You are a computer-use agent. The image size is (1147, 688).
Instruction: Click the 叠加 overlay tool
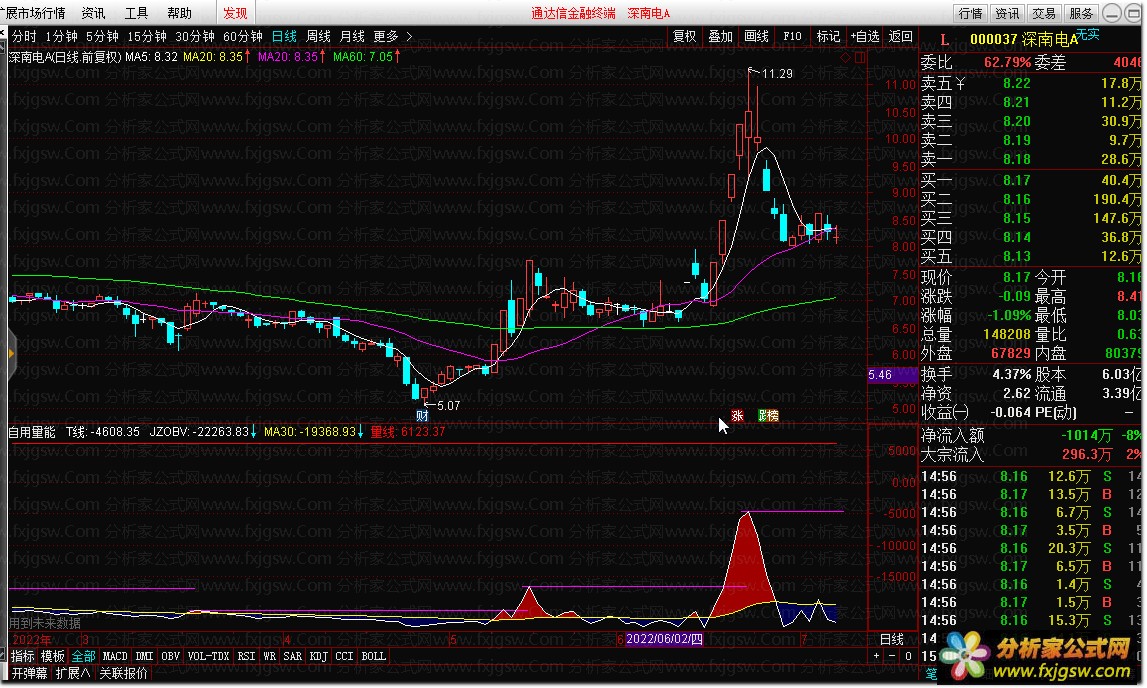pos(721,36)
